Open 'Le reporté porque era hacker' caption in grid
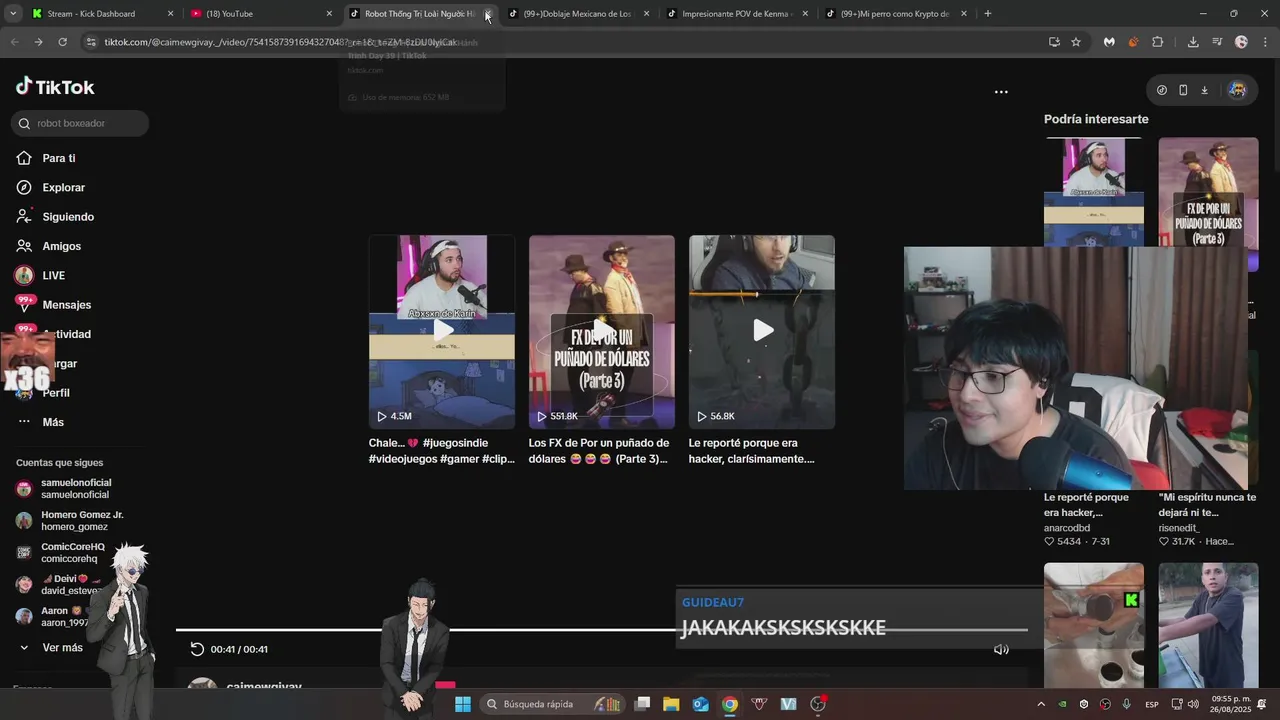The width and height of the screenshot is (1280, 720). click(752, 451)
